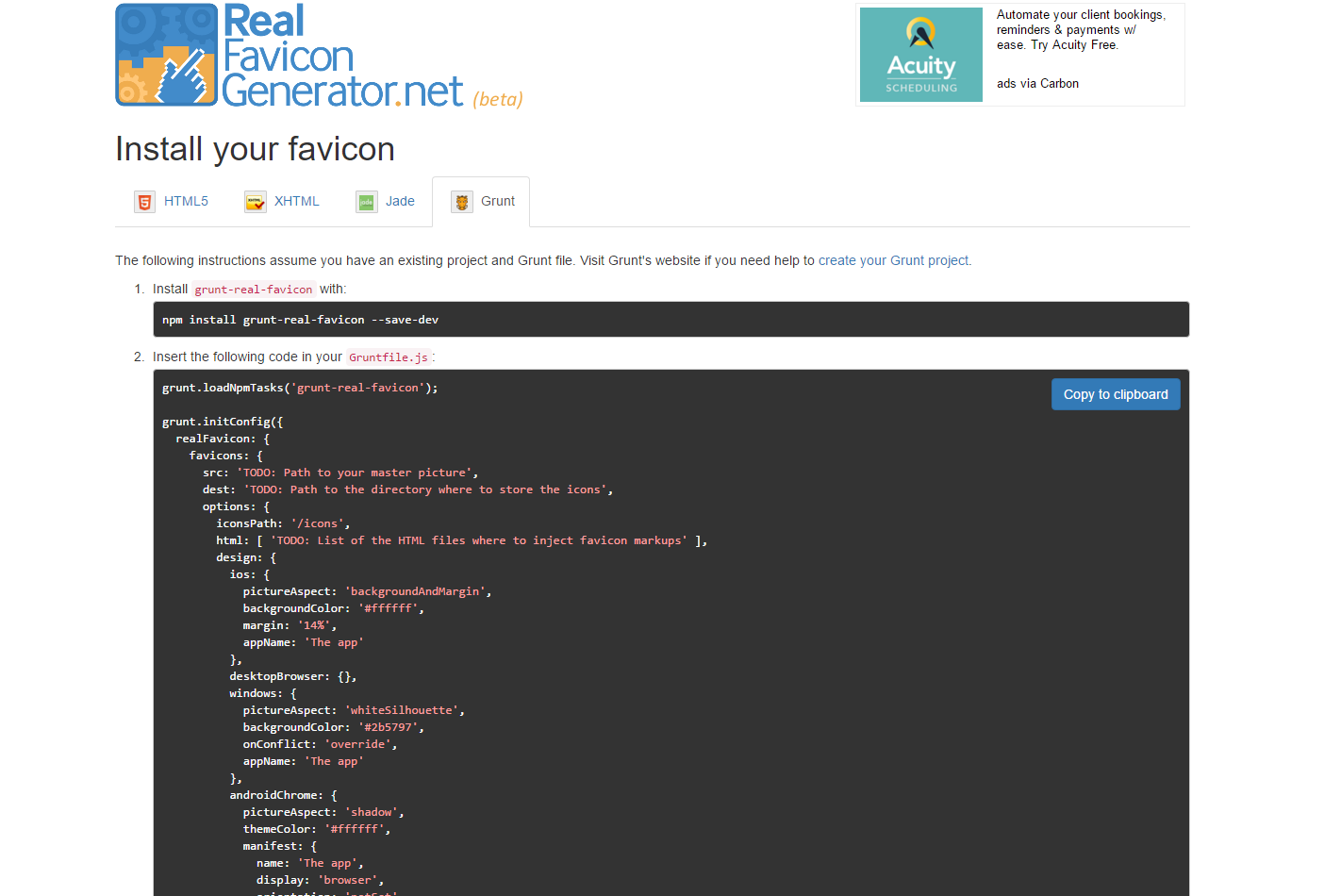
Task: Select the Grunt tab
Action: coord(481,202)
